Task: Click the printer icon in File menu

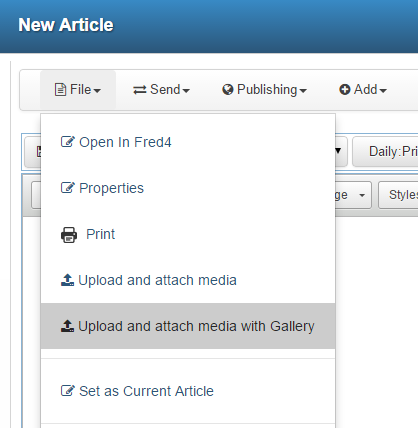Action: pos(69,235)
